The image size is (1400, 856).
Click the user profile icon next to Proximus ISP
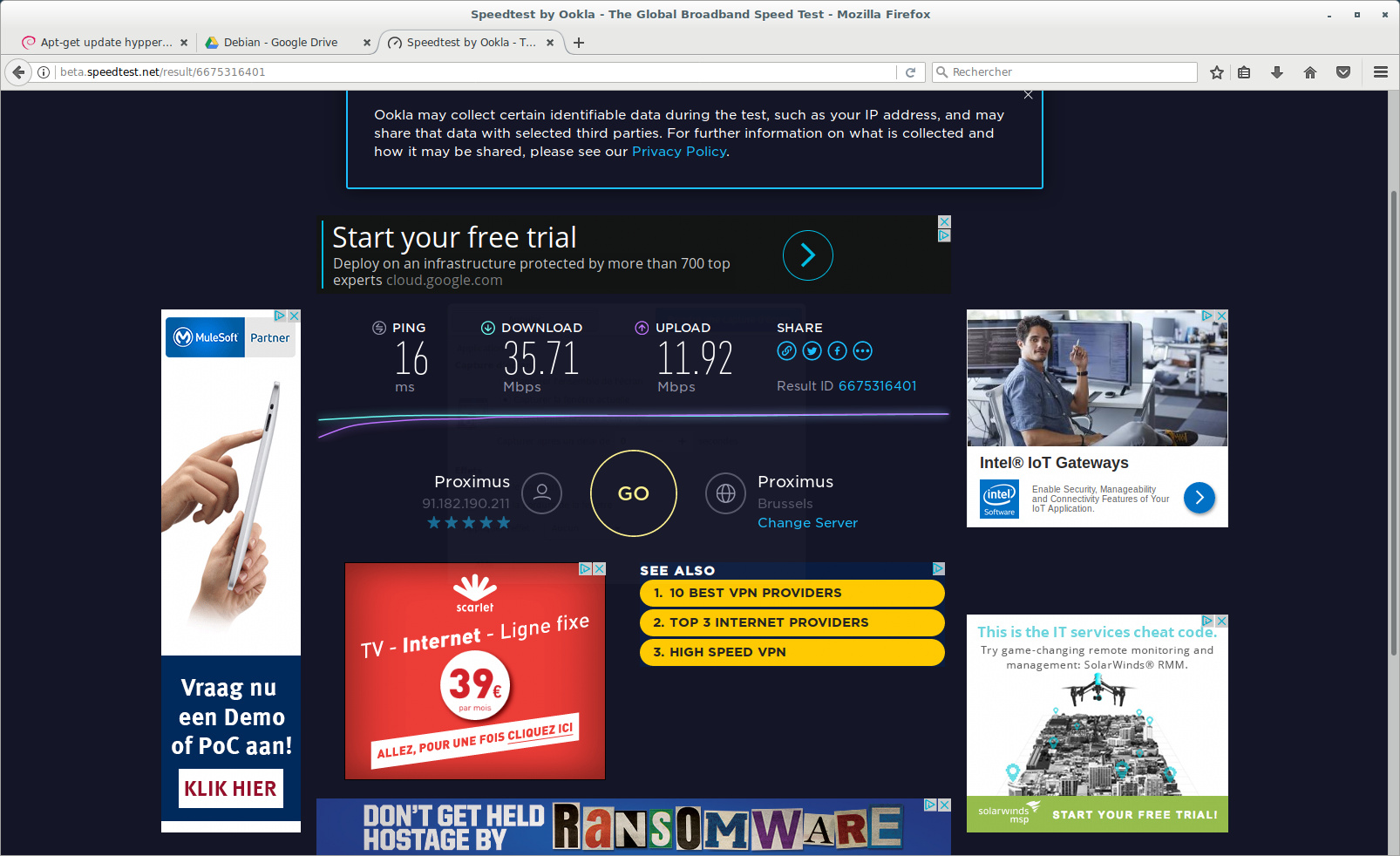tap(541, 493)
